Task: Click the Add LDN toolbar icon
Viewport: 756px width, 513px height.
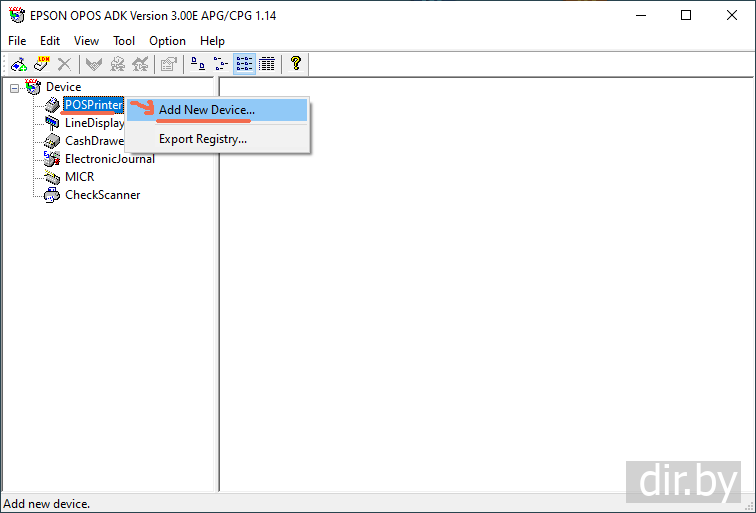Action: (x=41, y=64)
